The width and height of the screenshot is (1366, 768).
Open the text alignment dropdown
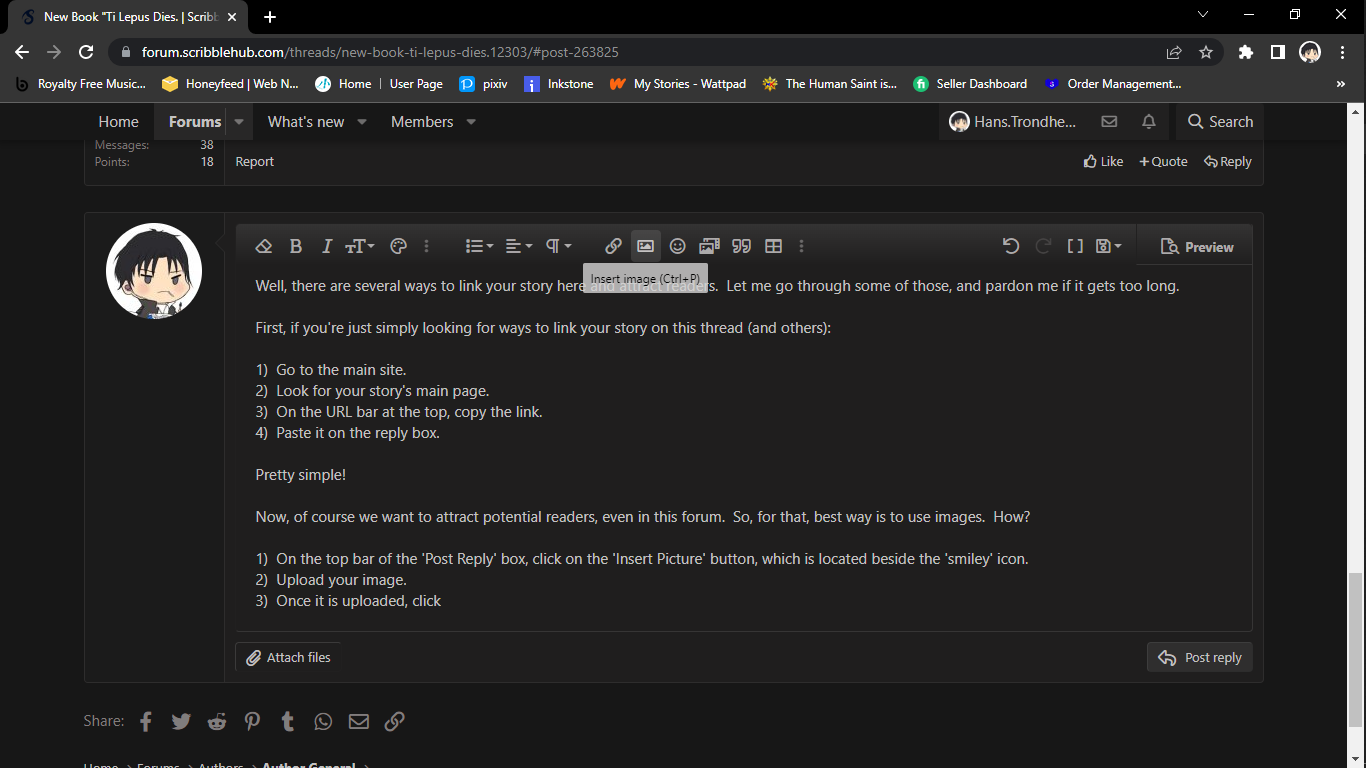tap(518, 246)
